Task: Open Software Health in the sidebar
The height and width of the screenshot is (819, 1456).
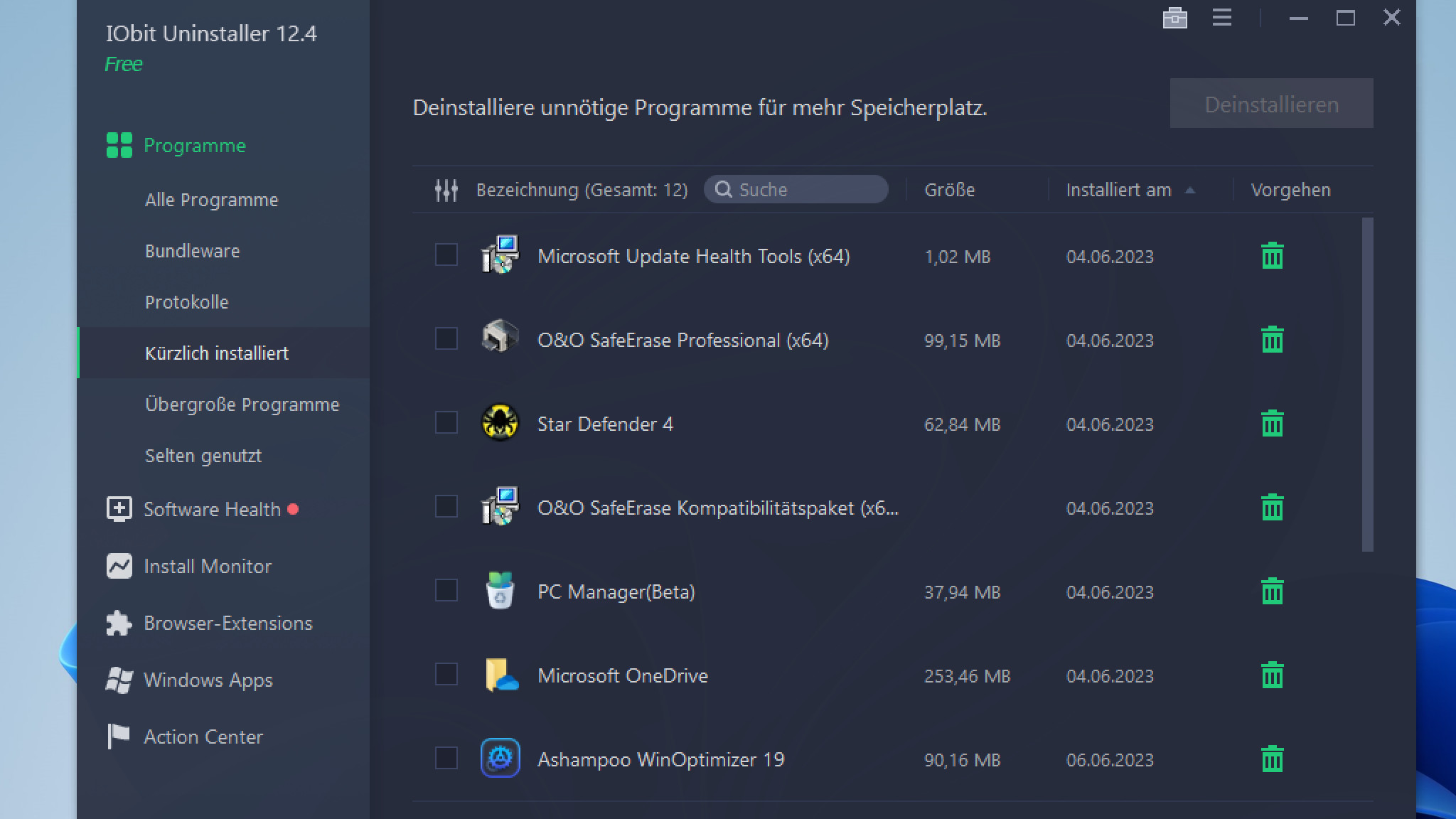Action: 212,509
